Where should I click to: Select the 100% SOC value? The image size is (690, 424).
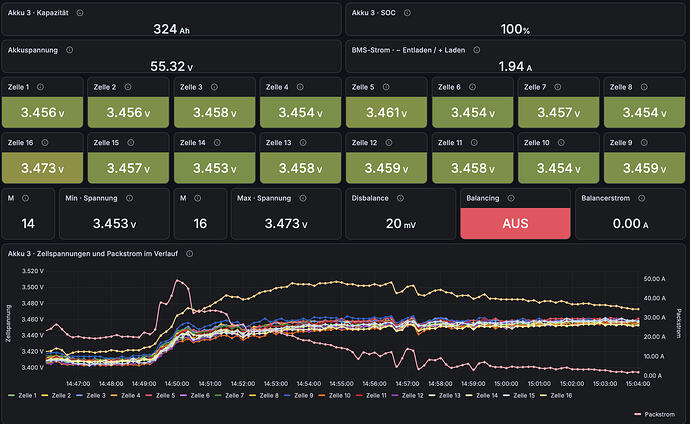pos(515,29)
